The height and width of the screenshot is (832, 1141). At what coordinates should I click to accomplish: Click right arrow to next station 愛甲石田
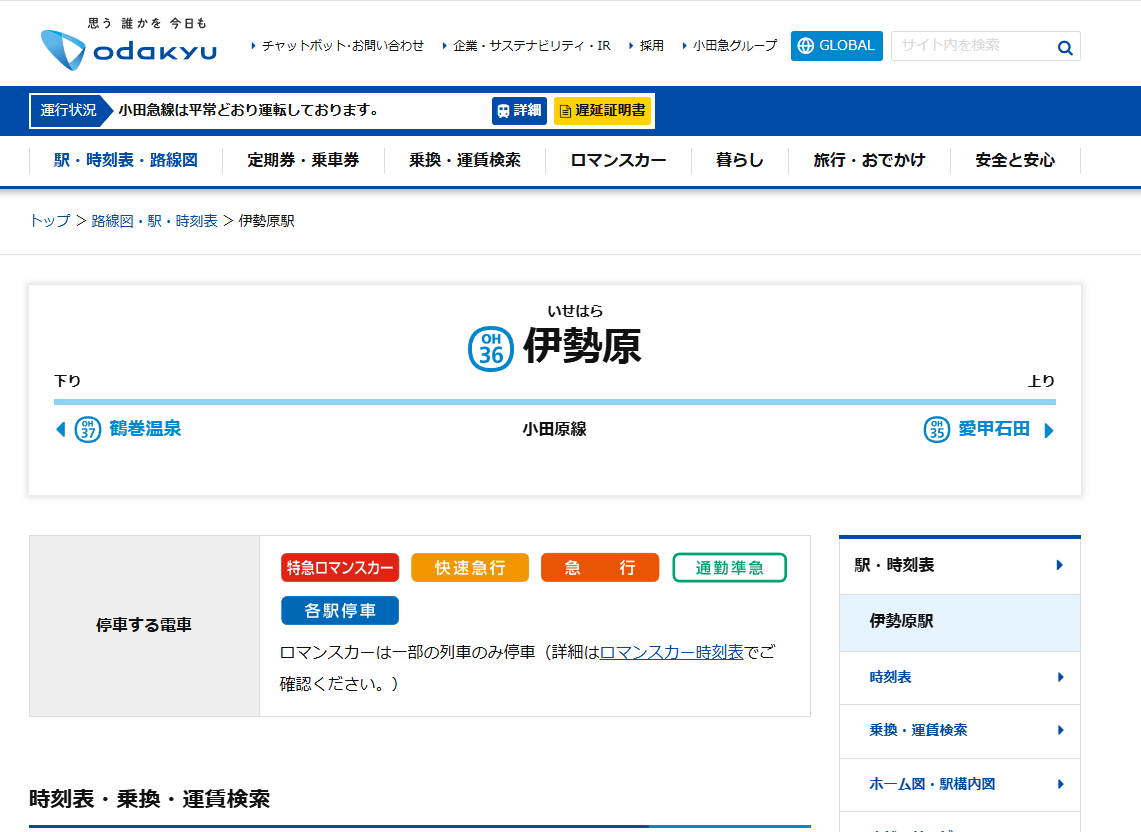(x=1049, y=430)
